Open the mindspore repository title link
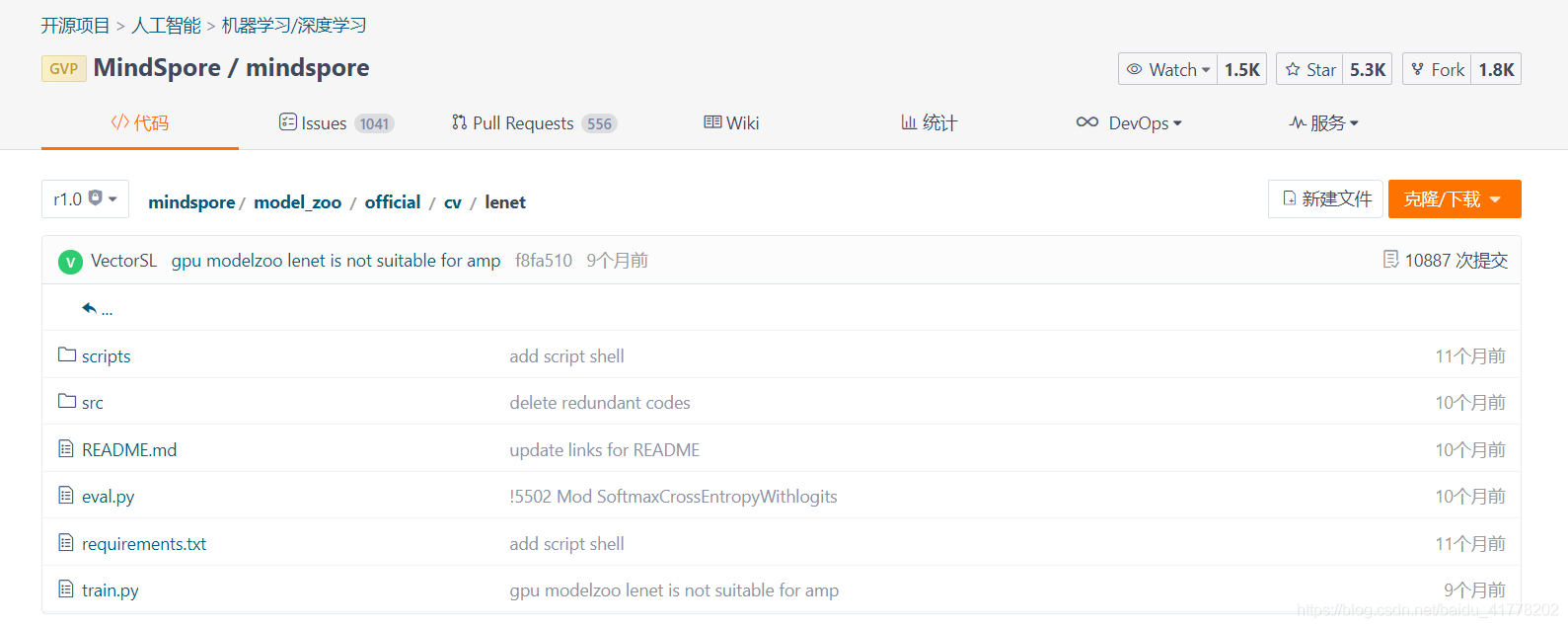This screenshot has height=628, width=1568. tap(308, 67)
